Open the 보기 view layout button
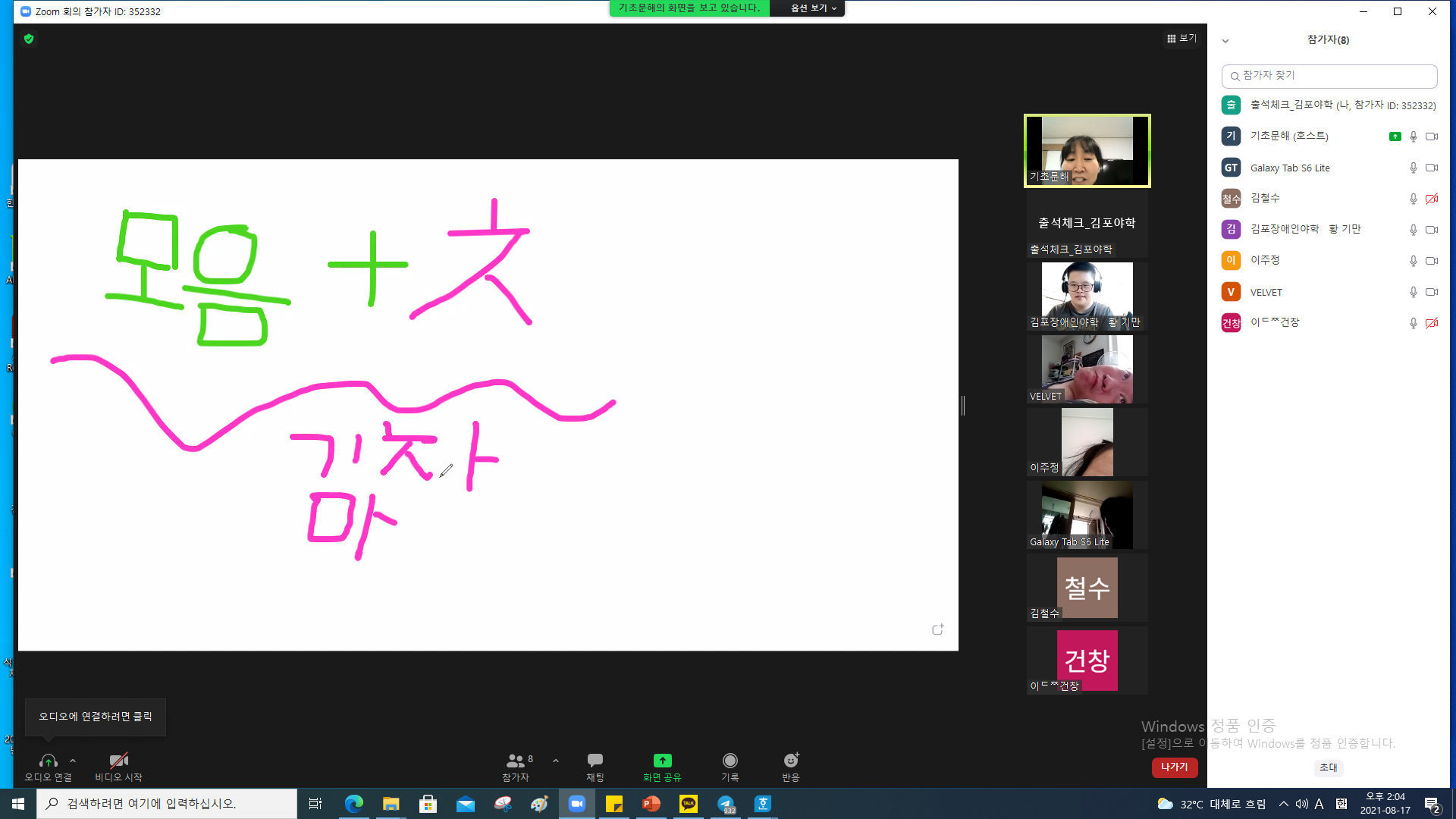 pos(1181,39)
